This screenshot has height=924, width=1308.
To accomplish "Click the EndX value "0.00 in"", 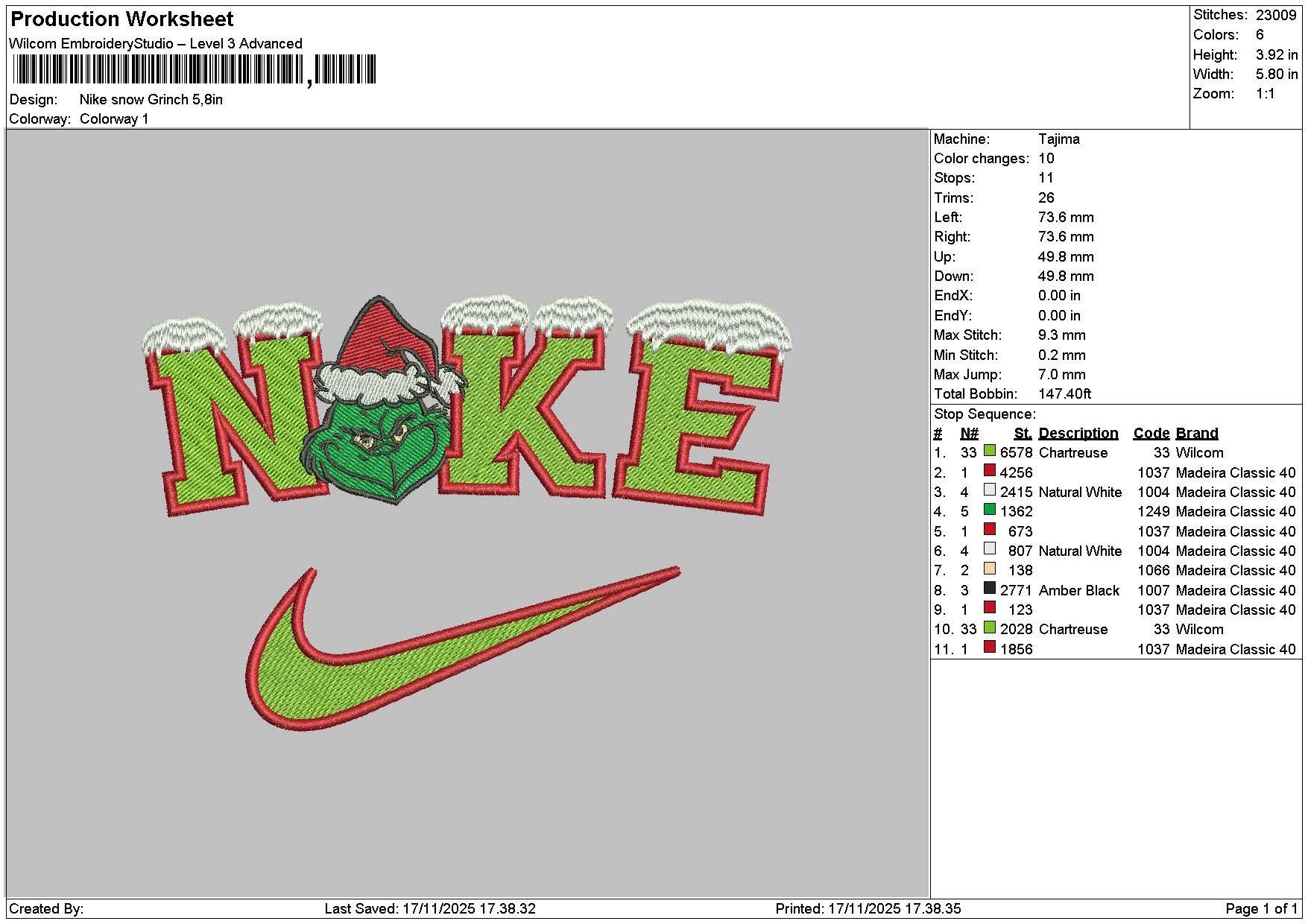I will click(1059, 295).
